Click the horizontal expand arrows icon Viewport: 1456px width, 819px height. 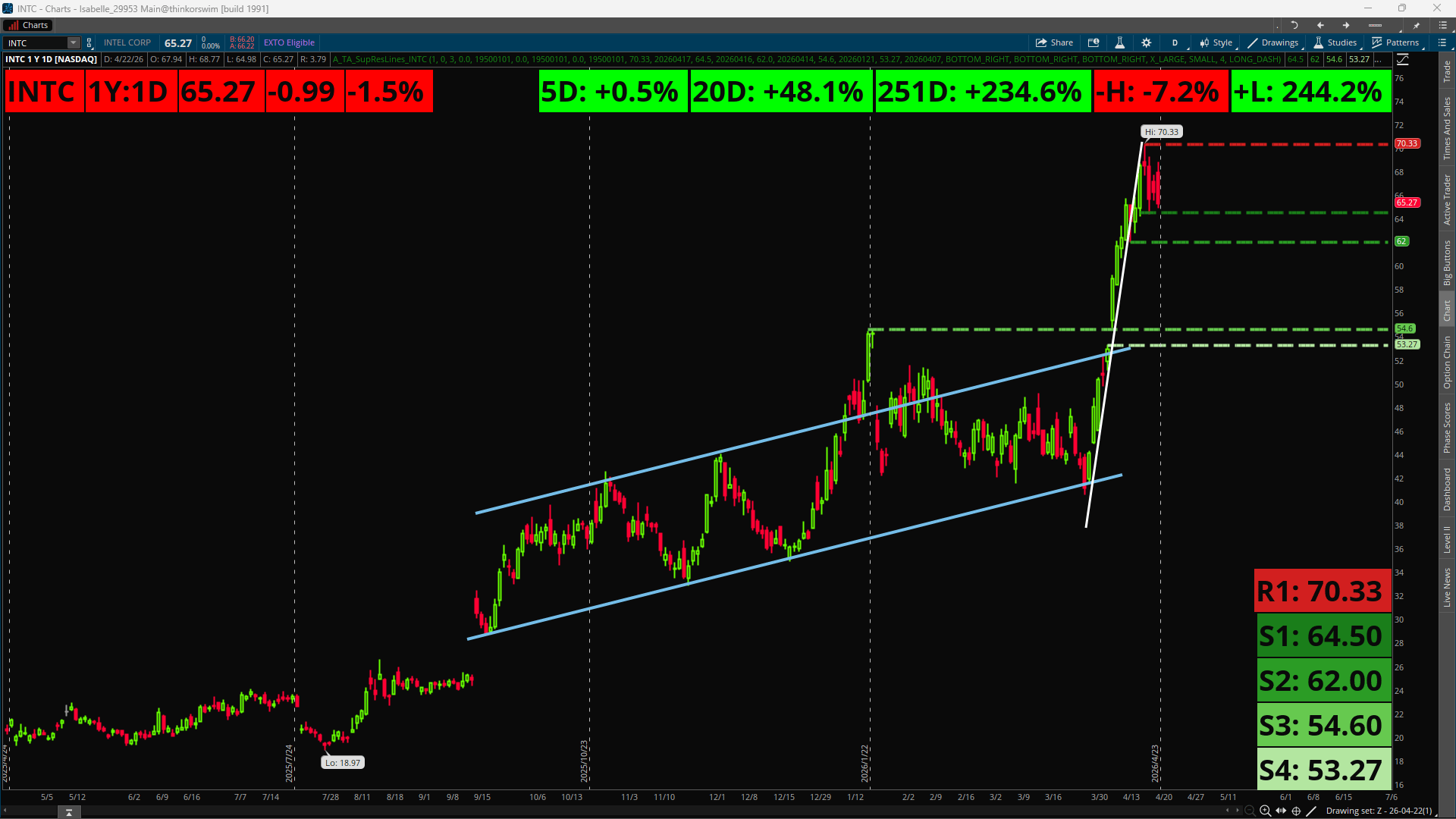1281,811
